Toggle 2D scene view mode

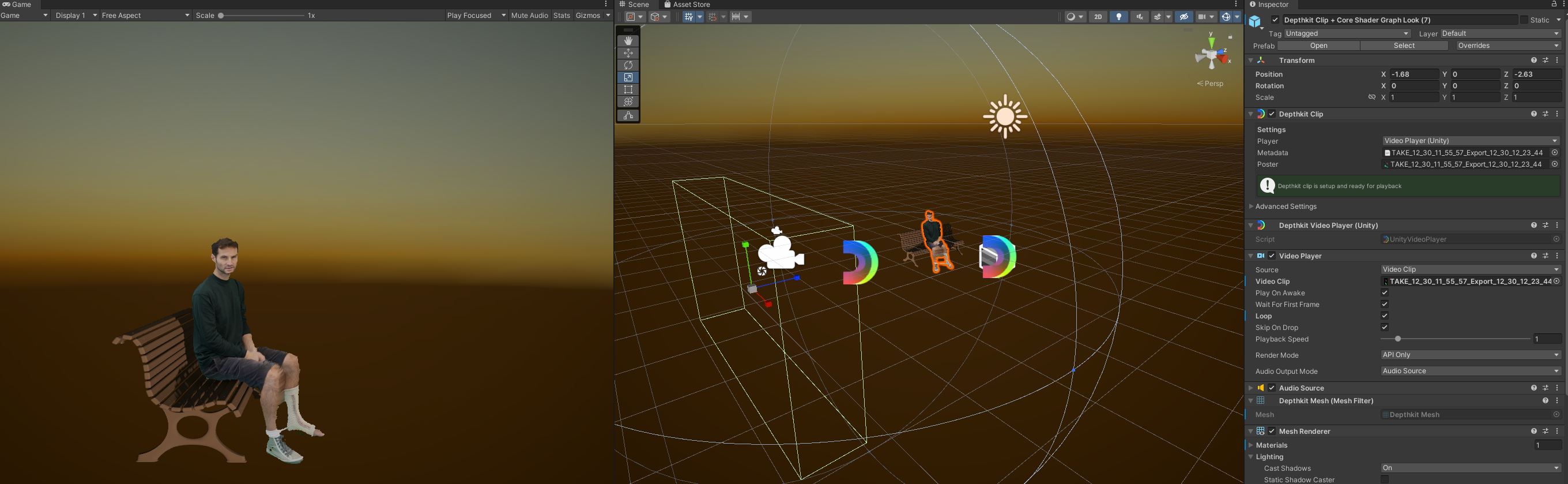[1098, 17]
